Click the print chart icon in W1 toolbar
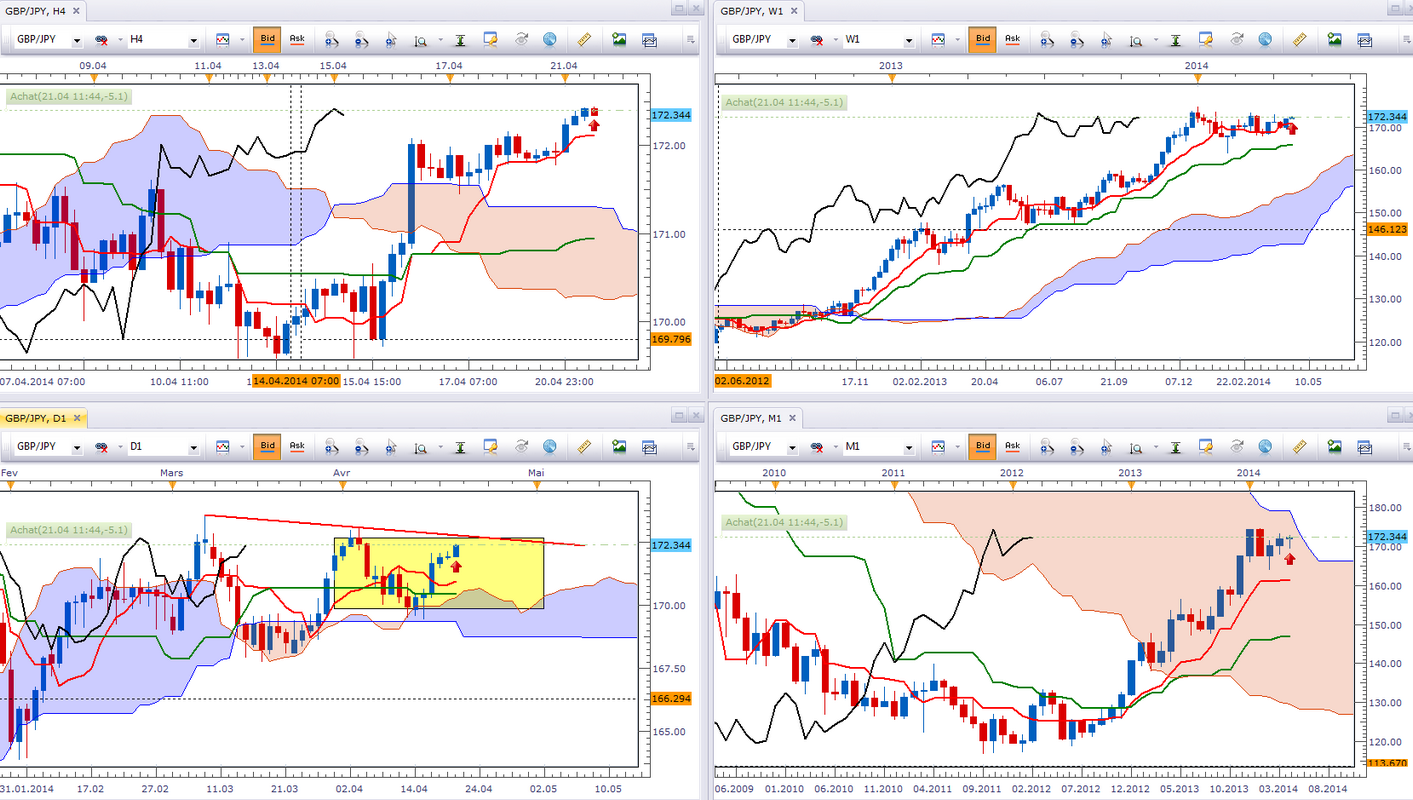Viewport: 1413px width, 800px height. (1364, 40)
